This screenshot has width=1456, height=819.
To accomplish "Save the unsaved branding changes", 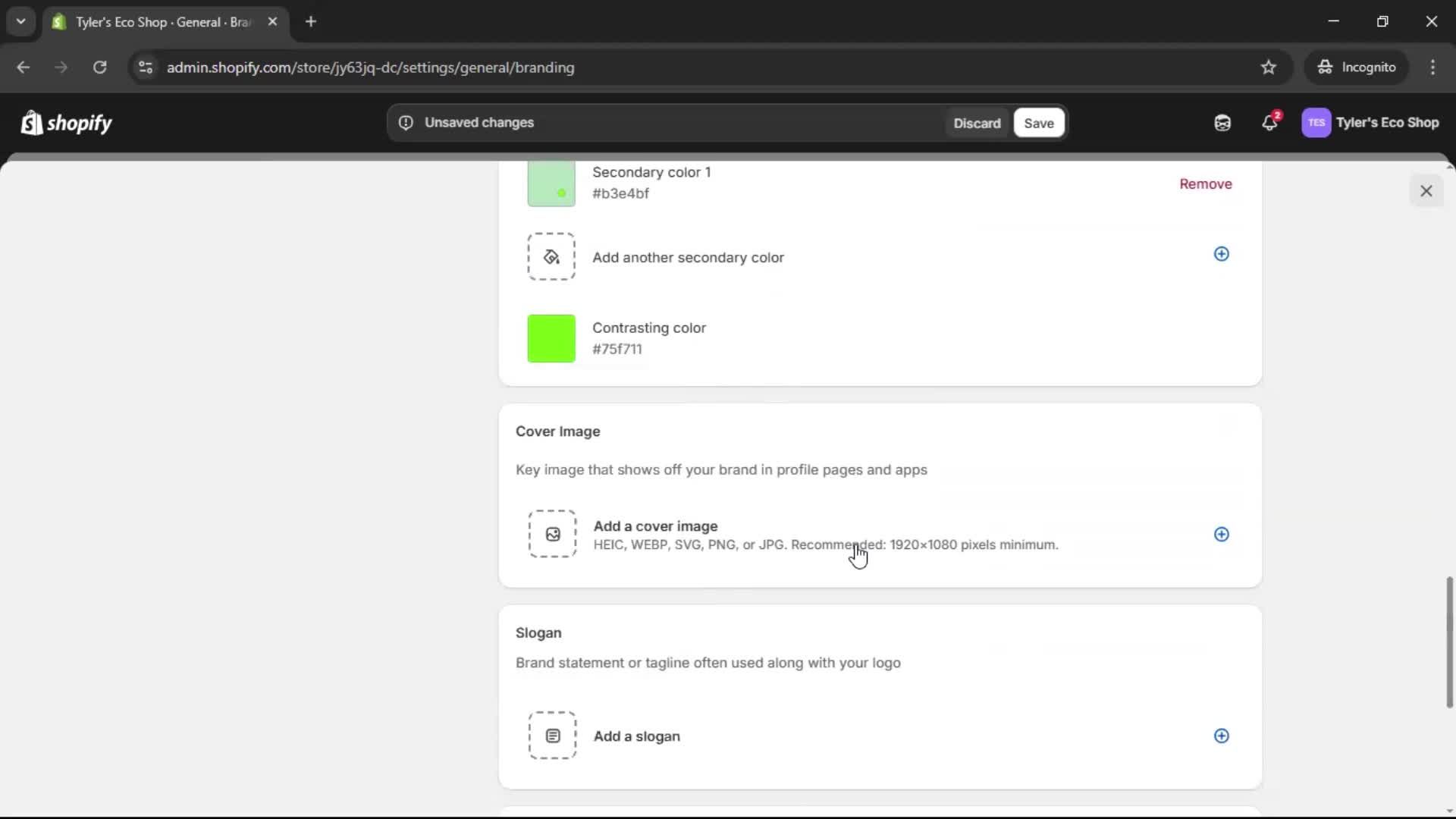I will click(1038, 123).
